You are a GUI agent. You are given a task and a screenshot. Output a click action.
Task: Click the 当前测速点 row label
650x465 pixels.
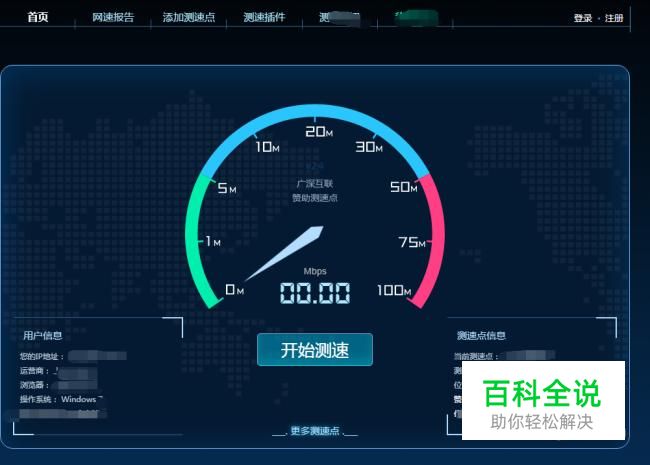point(475,356)
